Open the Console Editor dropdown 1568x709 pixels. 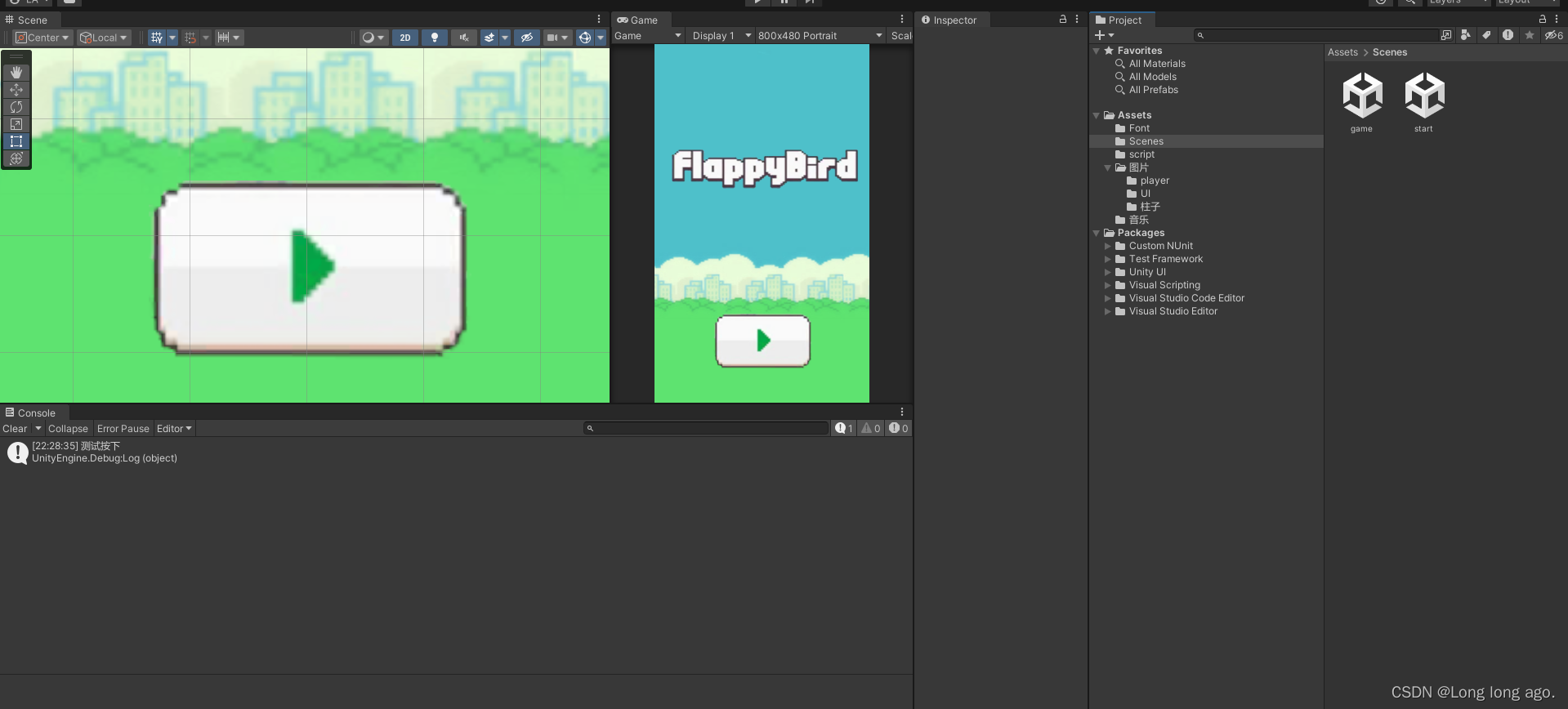click(174, 429)
